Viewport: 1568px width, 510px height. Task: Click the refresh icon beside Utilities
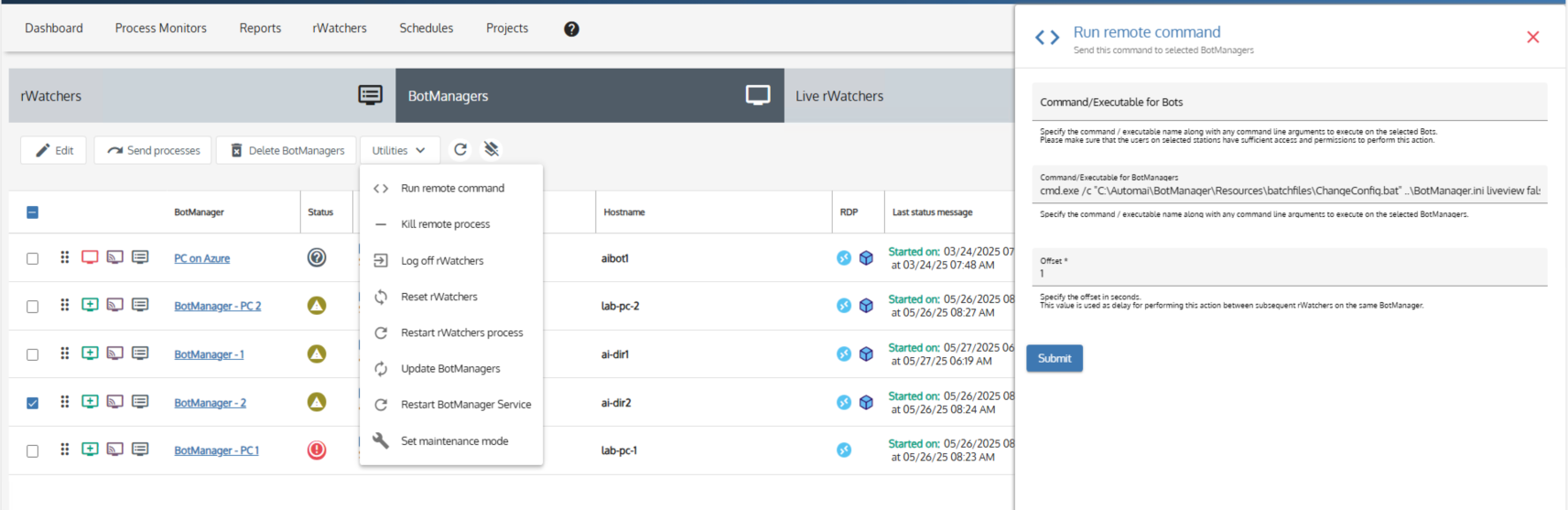tap(460, 149)
